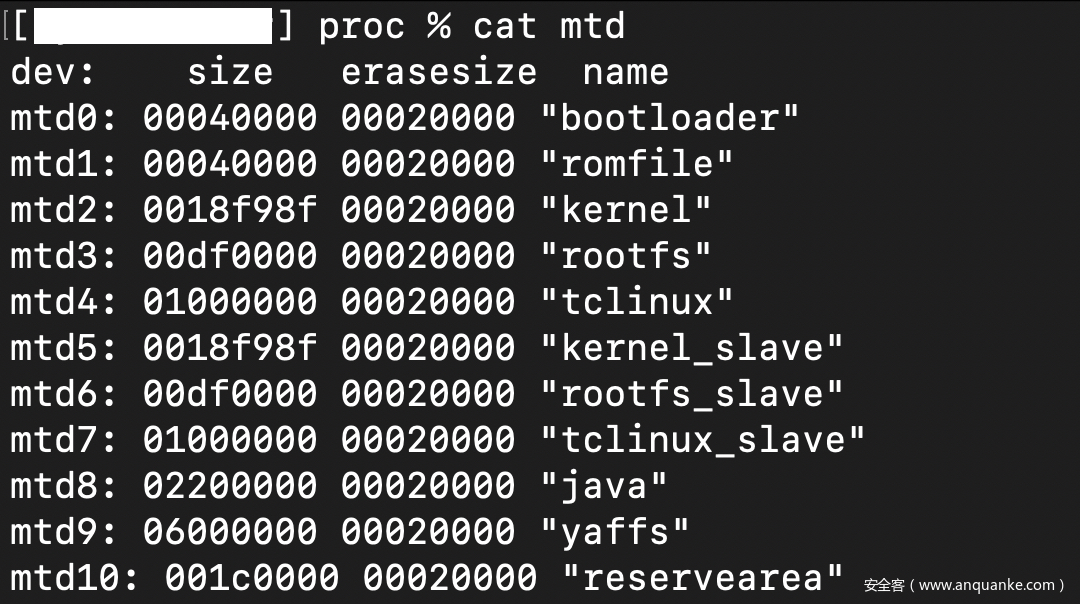Click the "tclinux_slave" partition name
Image resolution: width=1080 pixels, height=604 pixels.
point(703,439)
